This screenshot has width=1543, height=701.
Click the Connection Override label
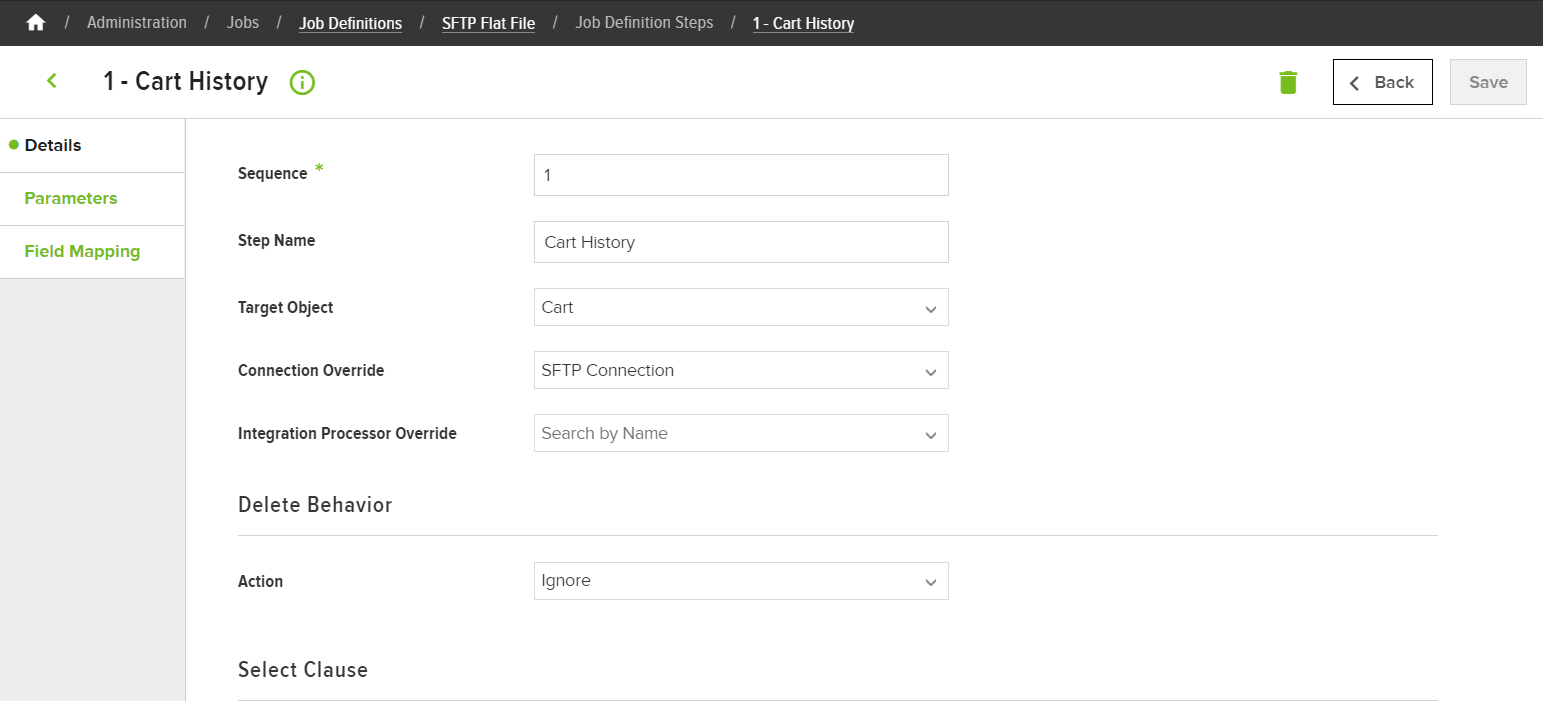tap(311, 371)
